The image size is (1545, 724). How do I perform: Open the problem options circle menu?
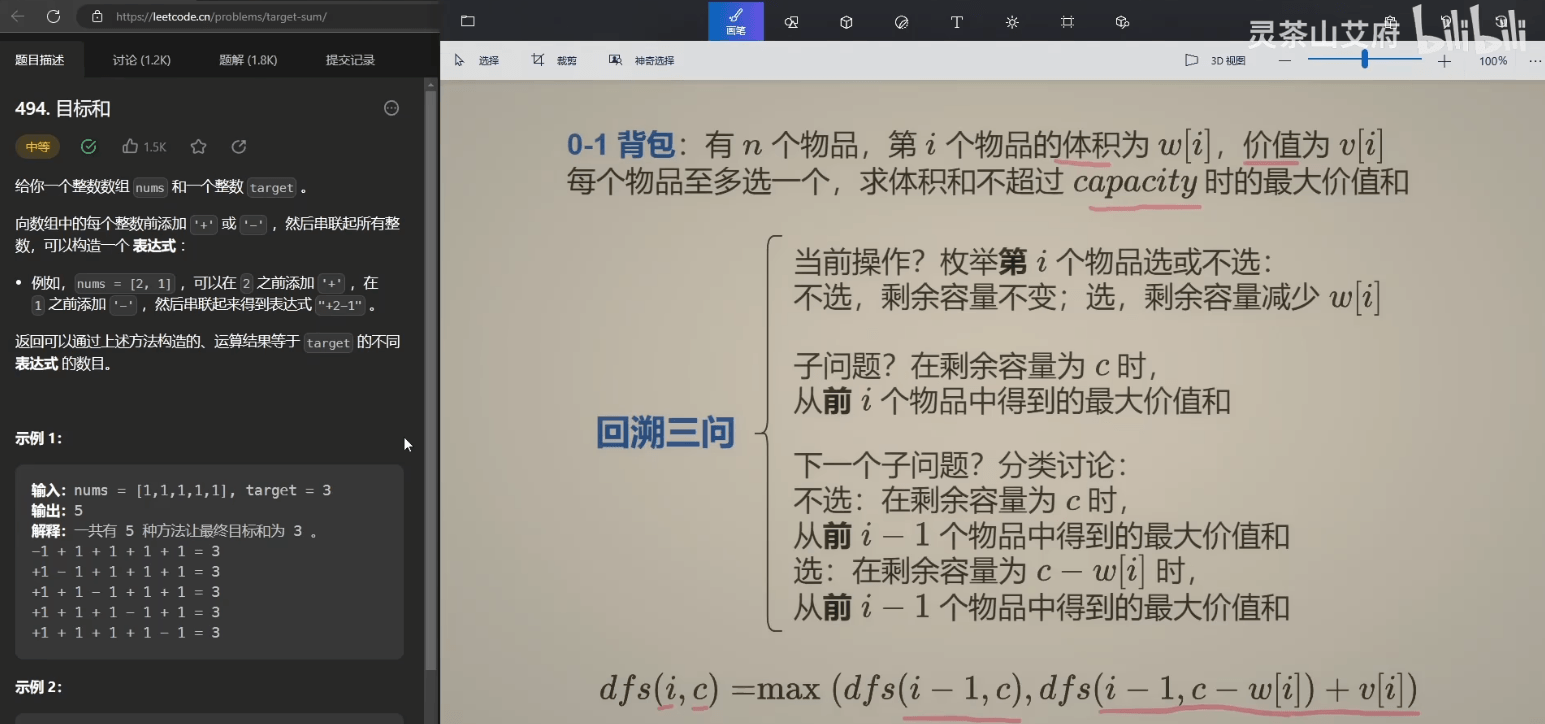pyautogui.click(x=391, y=108)
